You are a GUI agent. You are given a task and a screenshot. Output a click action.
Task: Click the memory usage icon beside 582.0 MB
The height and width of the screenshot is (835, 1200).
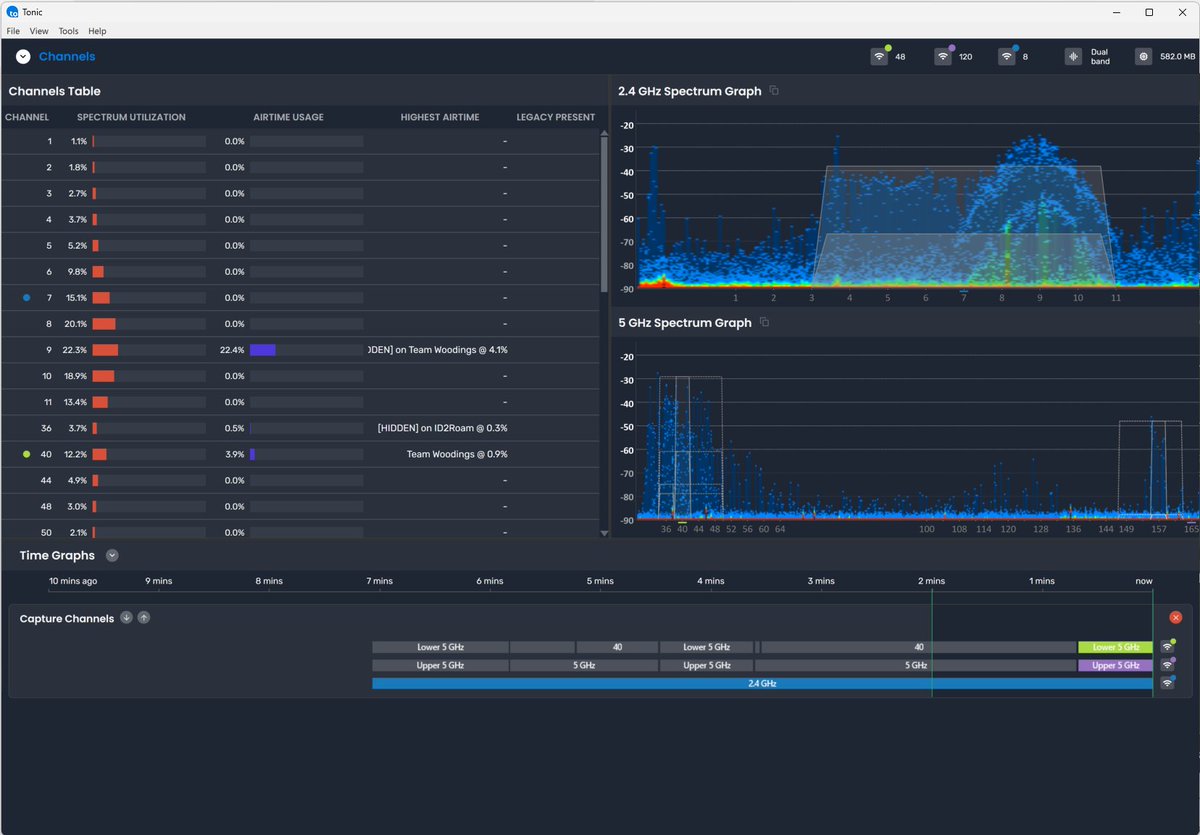tap(1143, 57)
